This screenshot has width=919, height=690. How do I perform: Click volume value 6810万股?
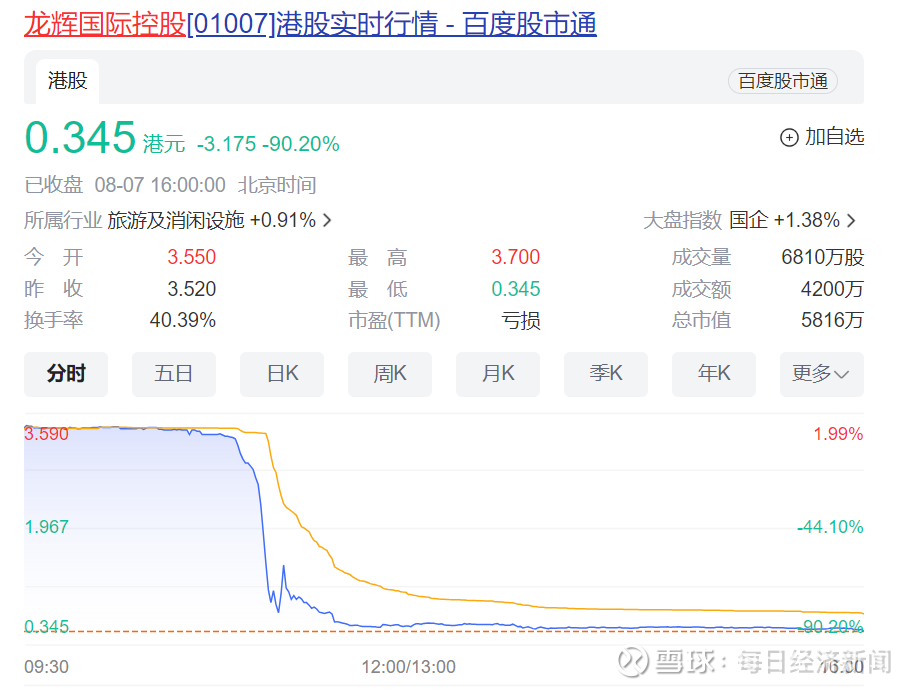point(823,257)
